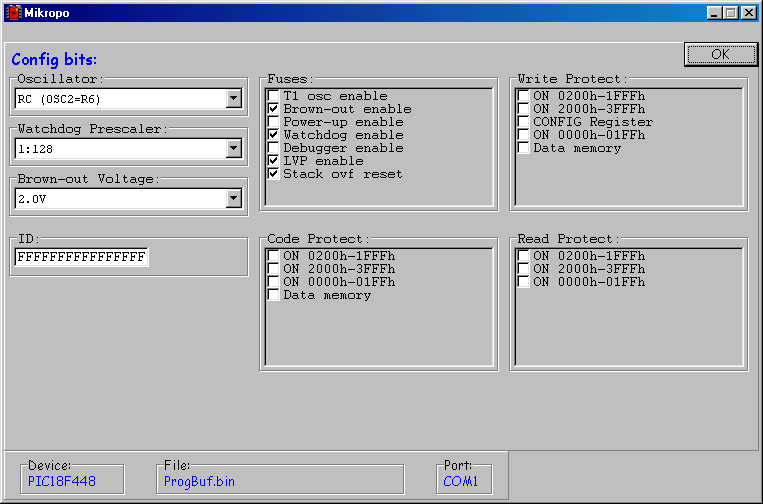Tick Write Protect Data memory checkbox

pos(523,148)
